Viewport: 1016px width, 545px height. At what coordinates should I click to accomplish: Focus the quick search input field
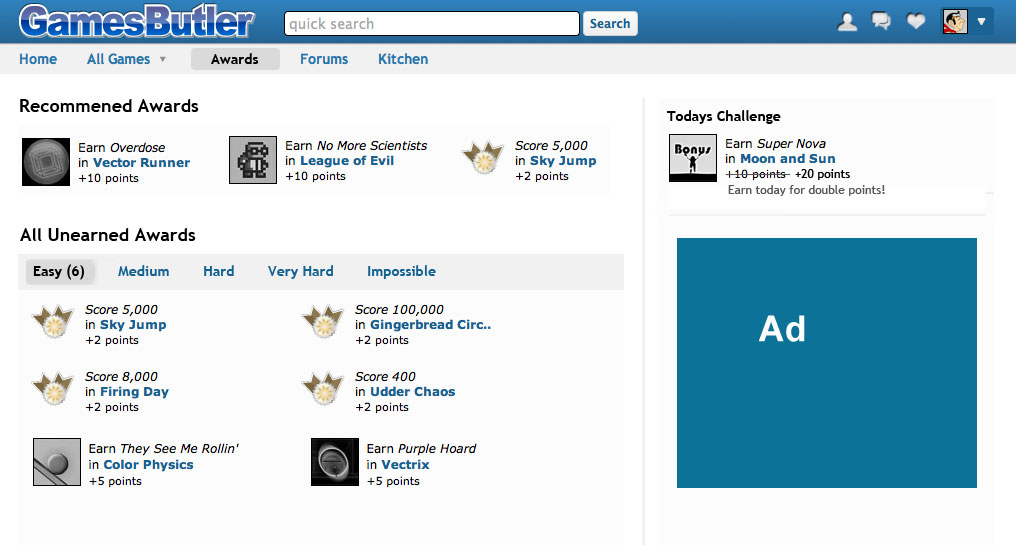pos(431,23)
